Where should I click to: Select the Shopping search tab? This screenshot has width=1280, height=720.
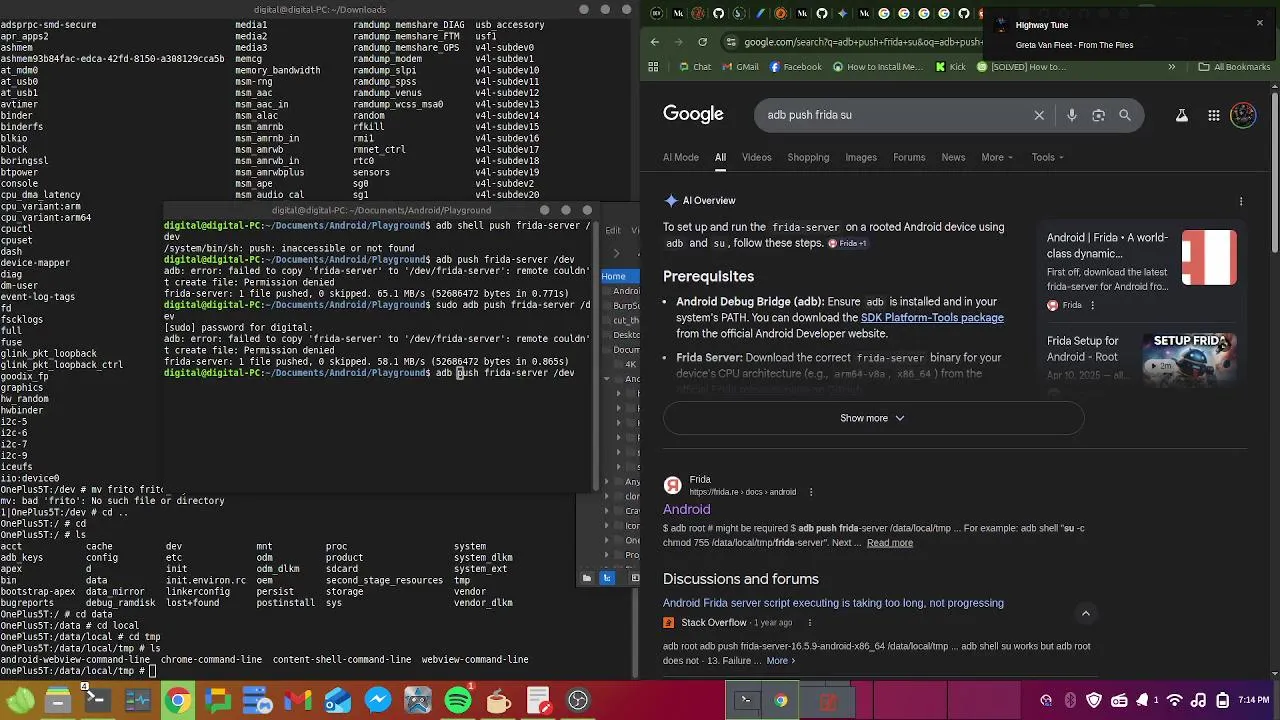[x=808, y=157]
